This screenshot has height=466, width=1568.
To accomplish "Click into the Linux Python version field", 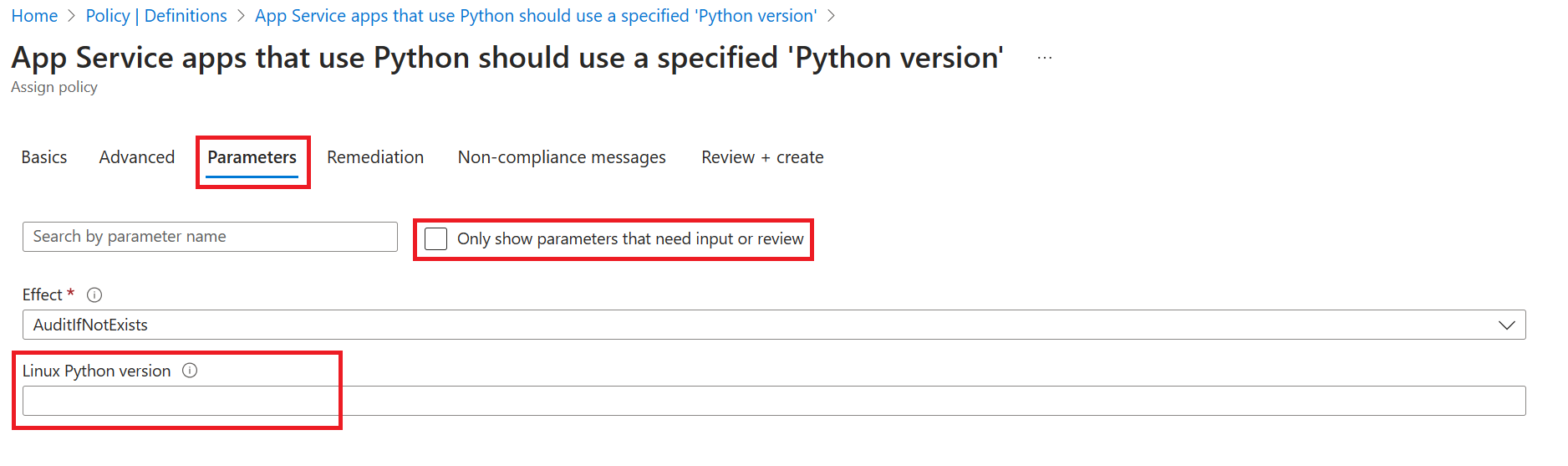I will click(773, 401).
